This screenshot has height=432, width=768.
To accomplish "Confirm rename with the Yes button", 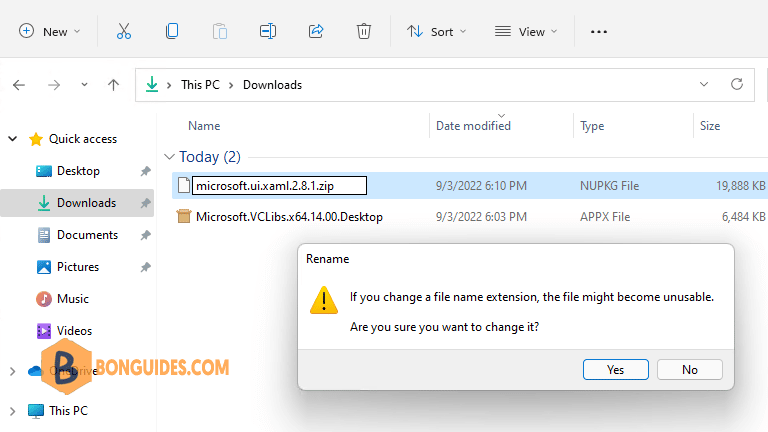I will [616, 369].
